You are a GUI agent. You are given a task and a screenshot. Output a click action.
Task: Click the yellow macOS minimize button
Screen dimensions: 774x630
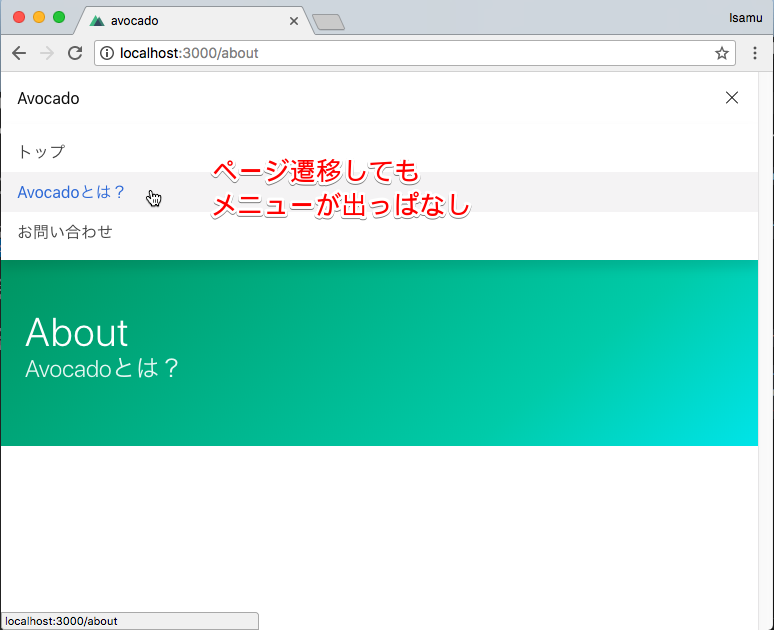click(39, 17)
